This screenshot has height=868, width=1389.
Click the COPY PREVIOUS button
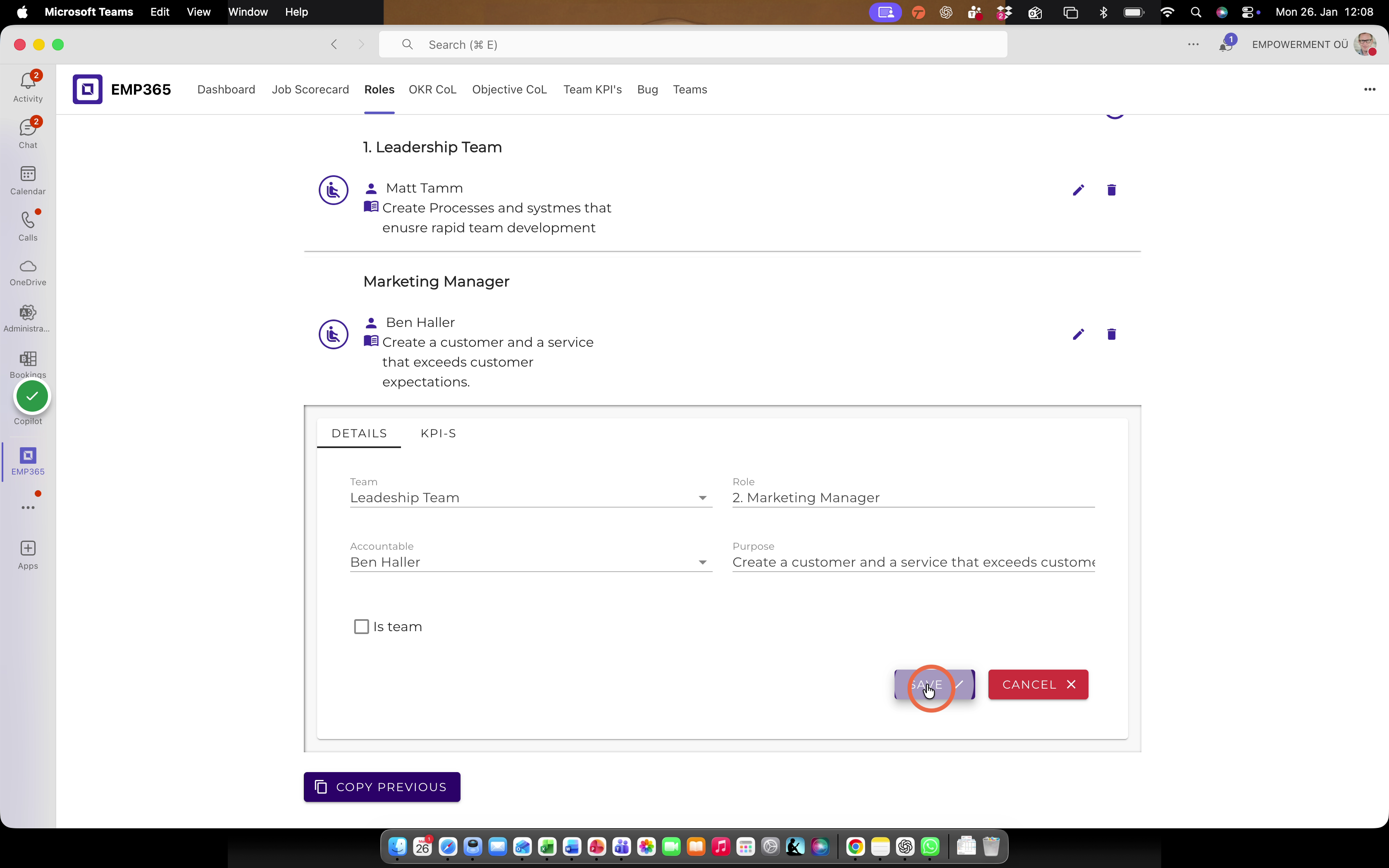(x=382, y=787)
